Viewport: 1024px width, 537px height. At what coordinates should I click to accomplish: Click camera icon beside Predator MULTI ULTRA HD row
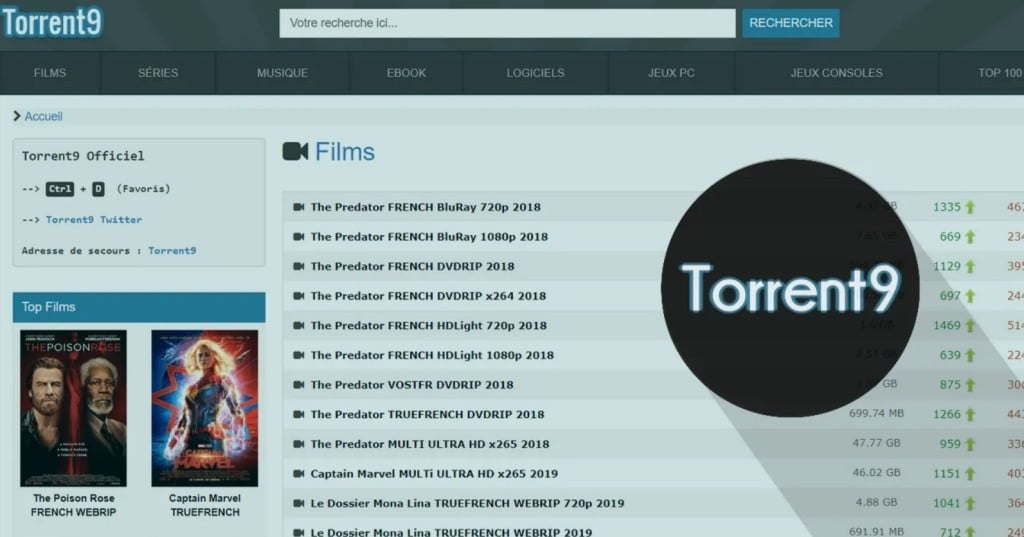298,444
